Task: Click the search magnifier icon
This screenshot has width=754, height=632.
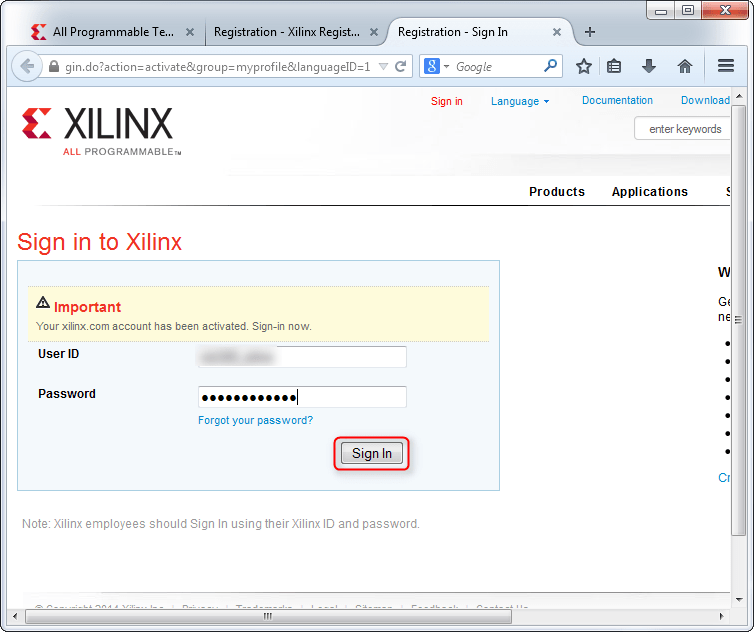Action: 550,67
